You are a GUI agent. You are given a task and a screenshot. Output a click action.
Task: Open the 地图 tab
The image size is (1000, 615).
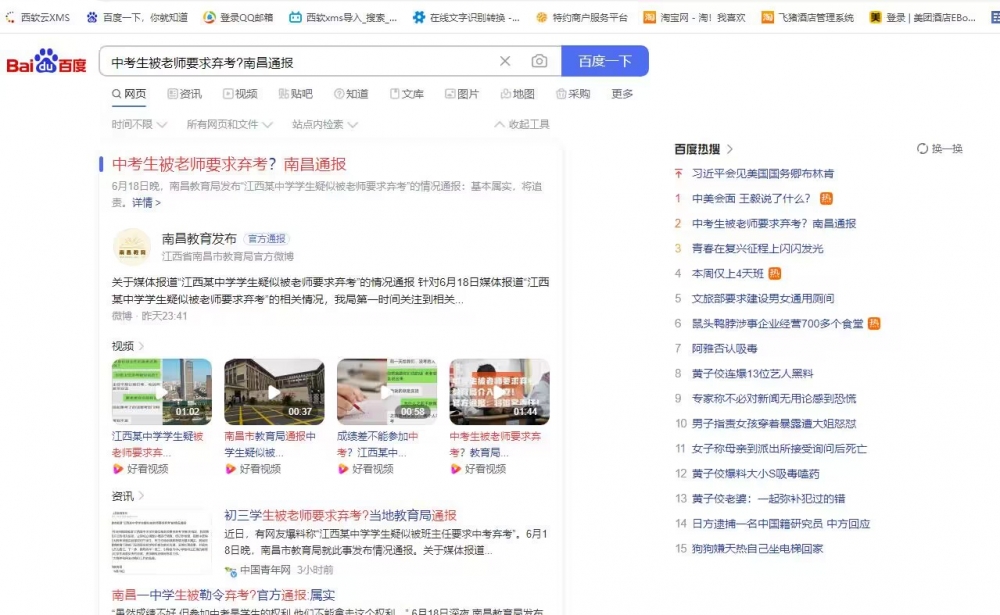tap(517, 94)
